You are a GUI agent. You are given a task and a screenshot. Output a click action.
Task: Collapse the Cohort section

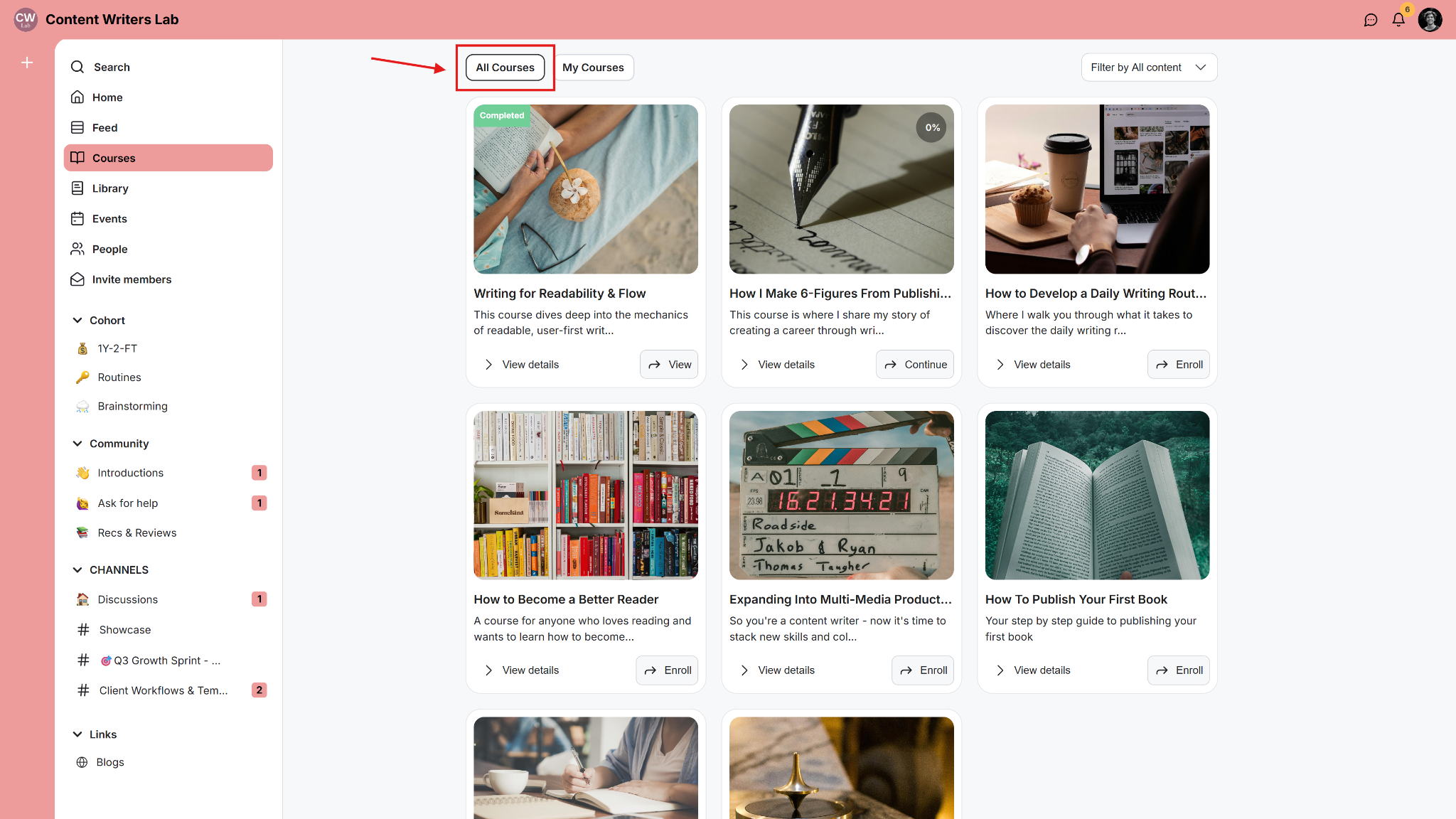pos(77,321)
